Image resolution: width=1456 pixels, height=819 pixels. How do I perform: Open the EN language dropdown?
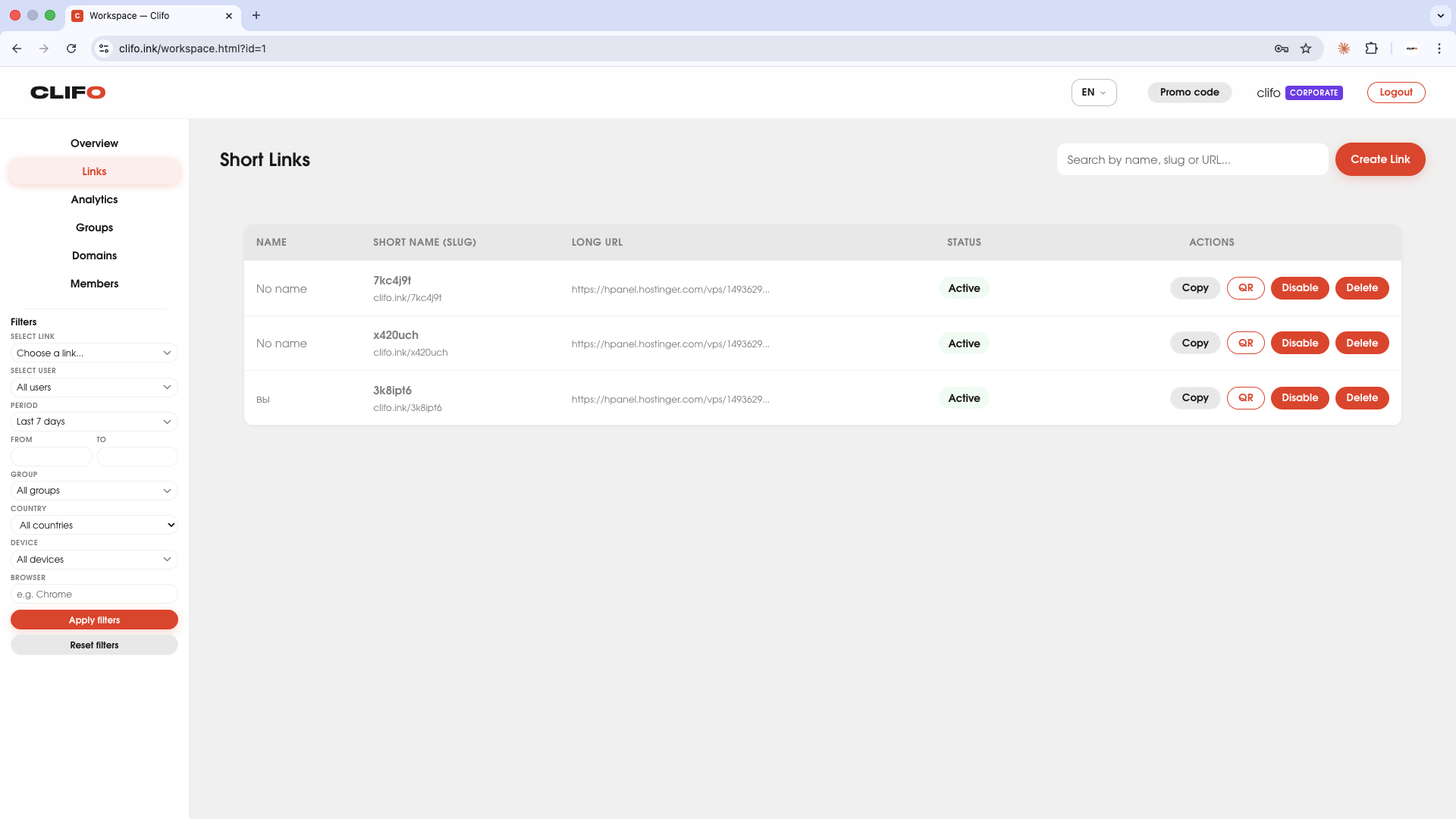tap(1094, 93)
